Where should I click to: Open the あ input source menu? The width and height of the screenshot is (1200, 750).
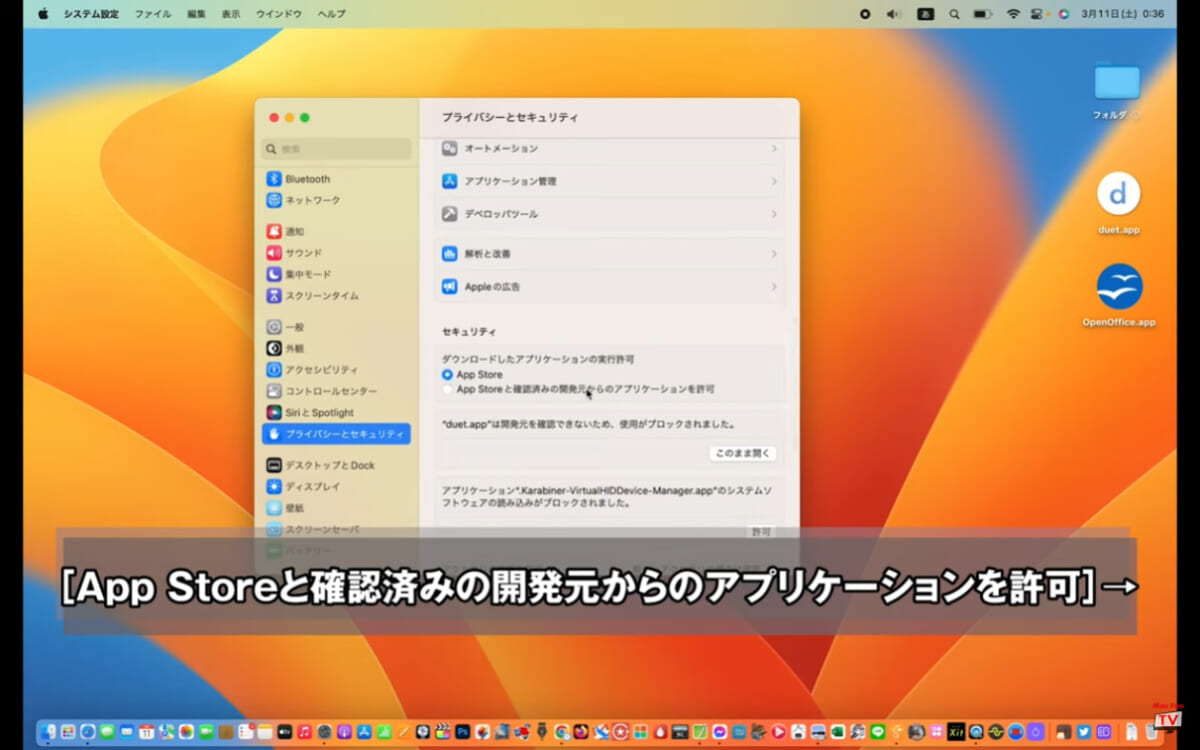click(x=926, y=14)
